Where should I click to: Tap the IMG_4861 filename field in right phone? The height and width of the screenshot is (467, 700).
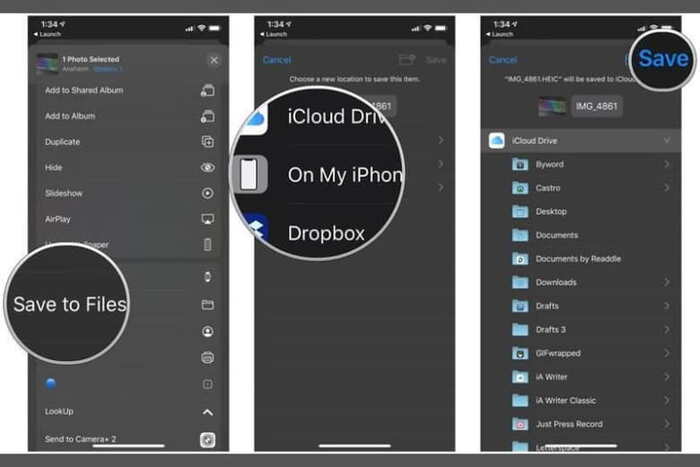point(597,106)
